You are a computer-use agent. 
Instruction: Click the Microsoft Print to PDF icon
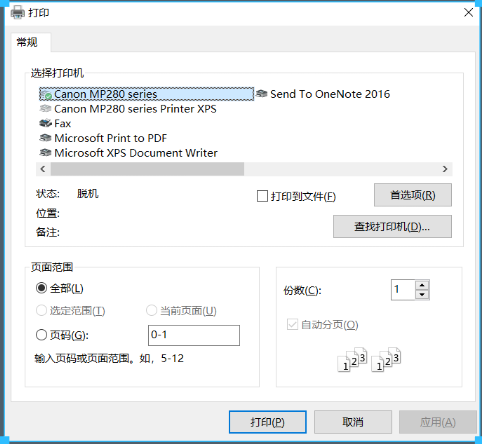coord(45,138)
